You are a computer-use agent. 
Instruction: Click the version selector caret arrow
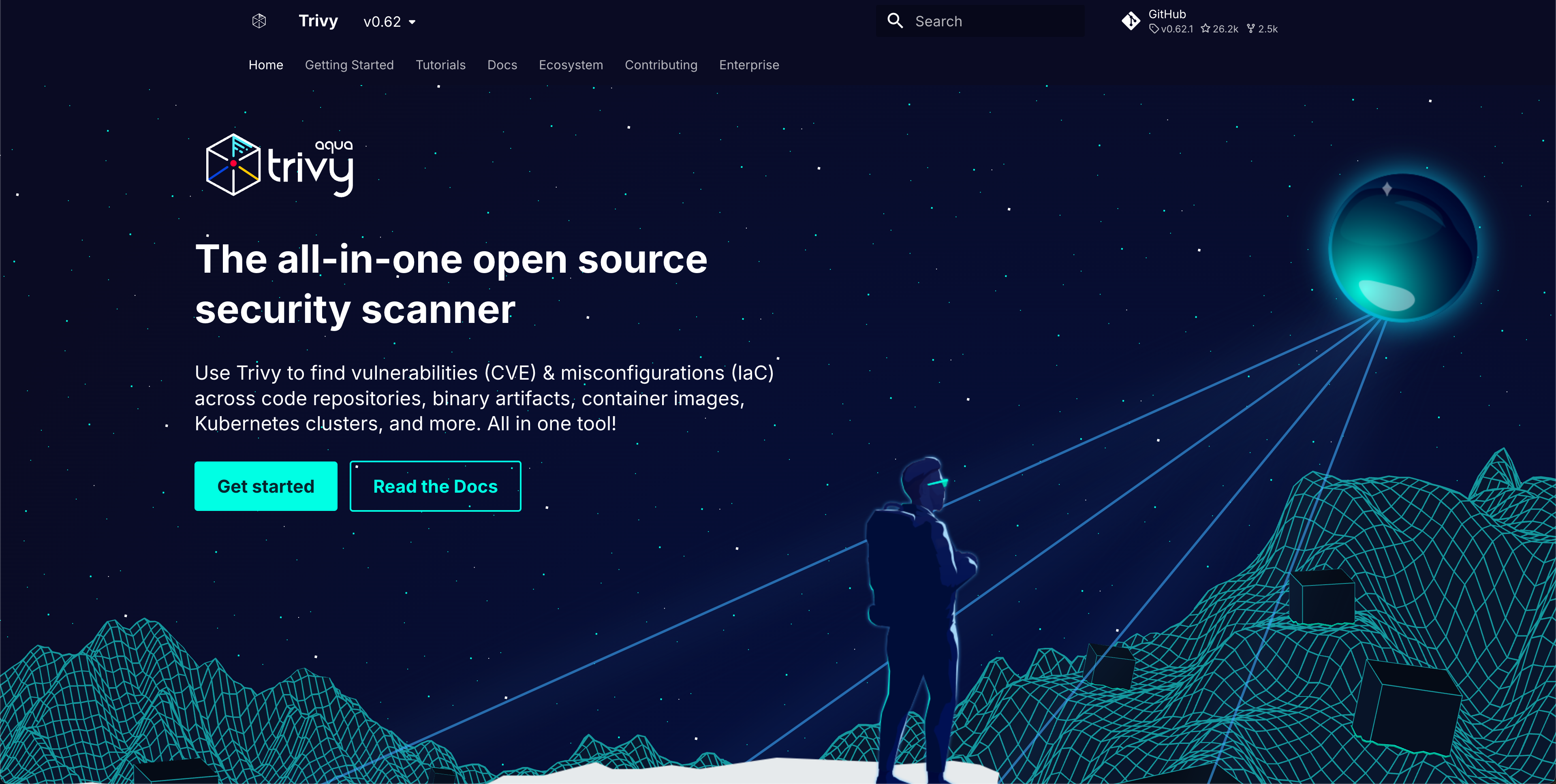413,22
